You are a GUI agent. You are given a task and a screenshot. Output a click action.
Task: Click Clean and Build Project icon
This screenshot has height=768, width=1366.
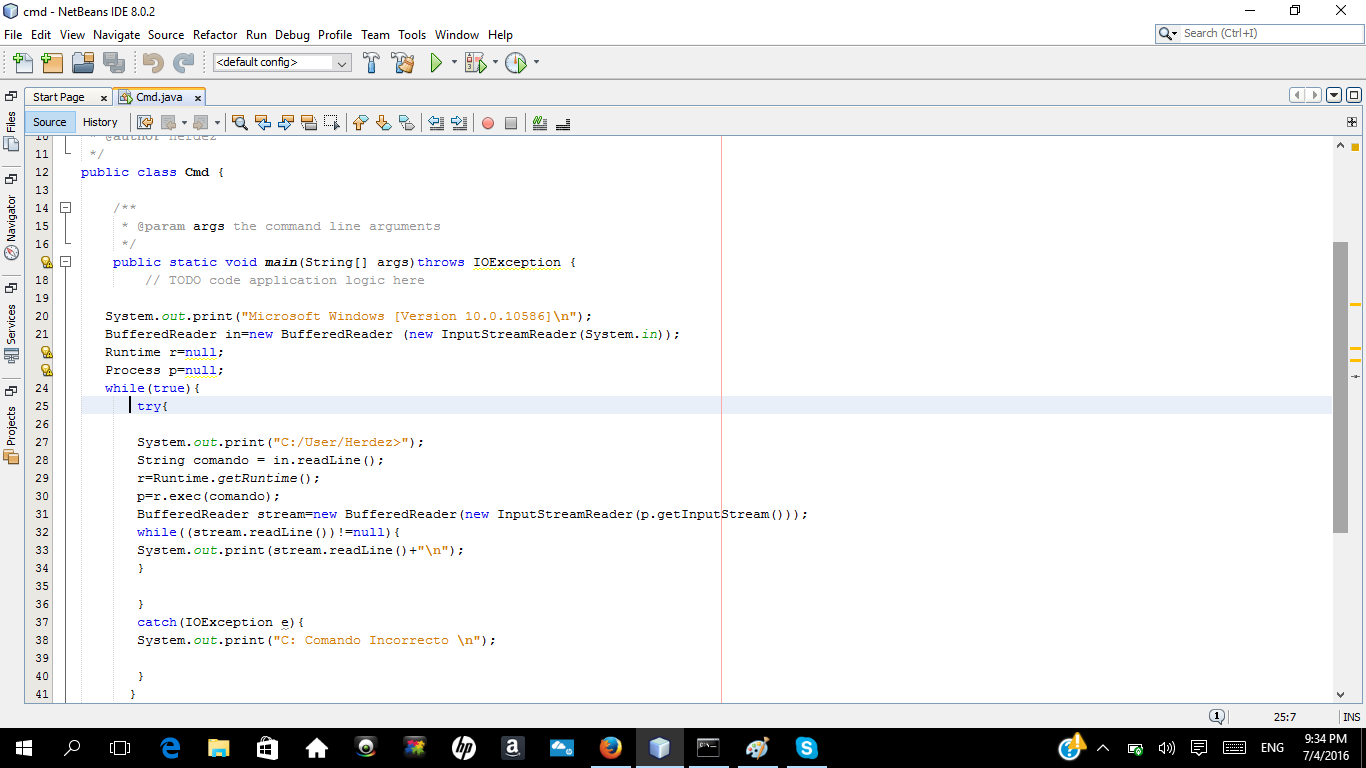[x=403, y=63]
